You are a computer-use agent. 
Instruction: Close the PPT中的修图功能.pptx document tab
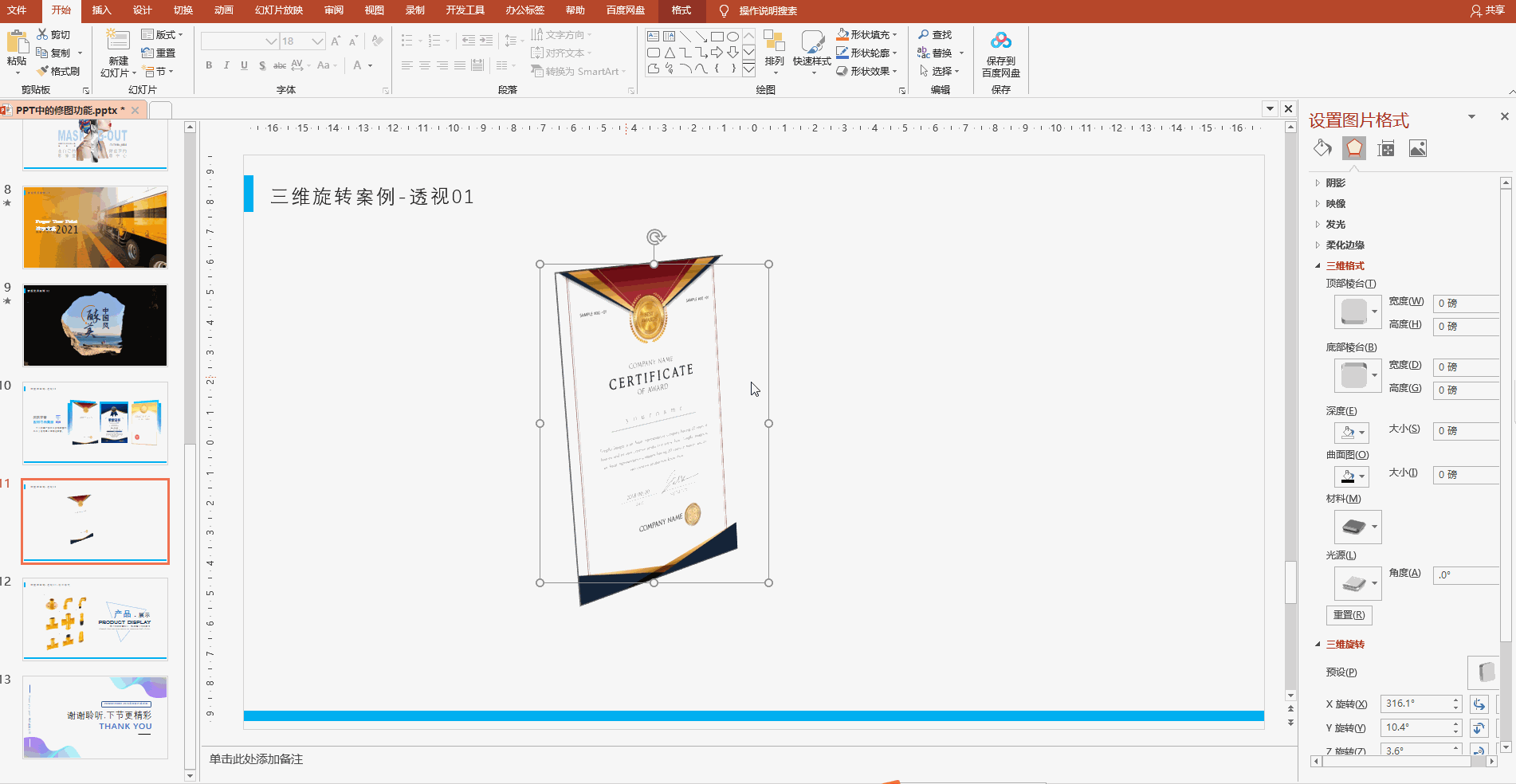135,111
